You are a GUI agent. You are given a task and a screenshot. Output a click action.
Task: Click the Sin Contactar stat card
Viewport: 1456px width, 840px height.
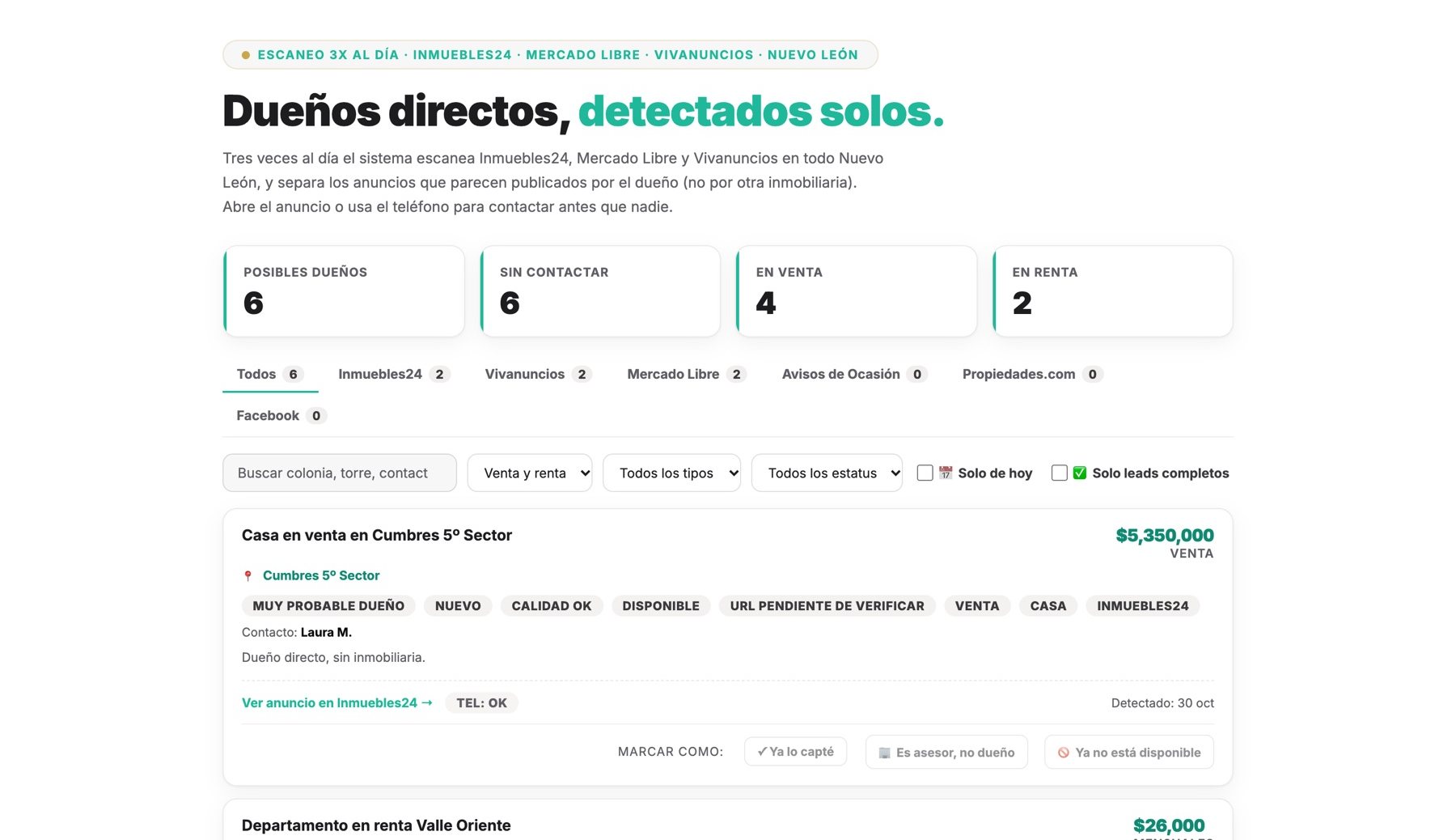[x=600, y=291]
